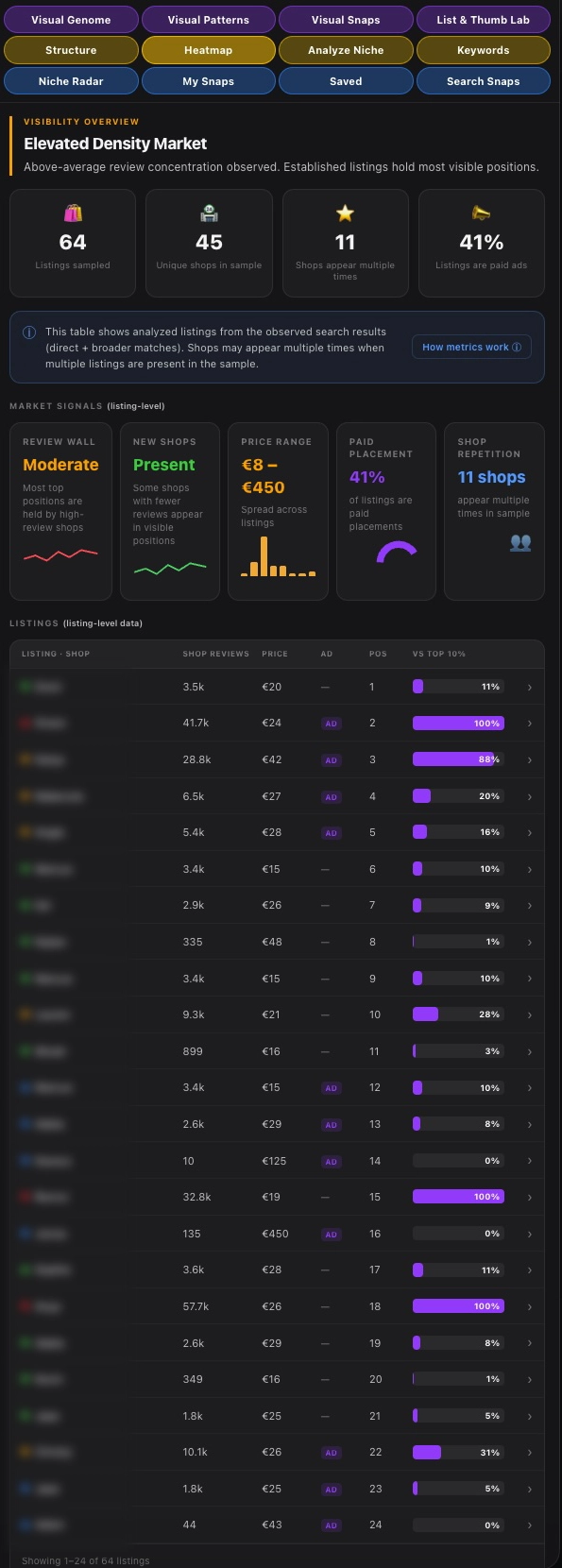Click the 28% bar on position 10 row
The height and width of the screenshot is (1568, 562).
click(458, 1014)
